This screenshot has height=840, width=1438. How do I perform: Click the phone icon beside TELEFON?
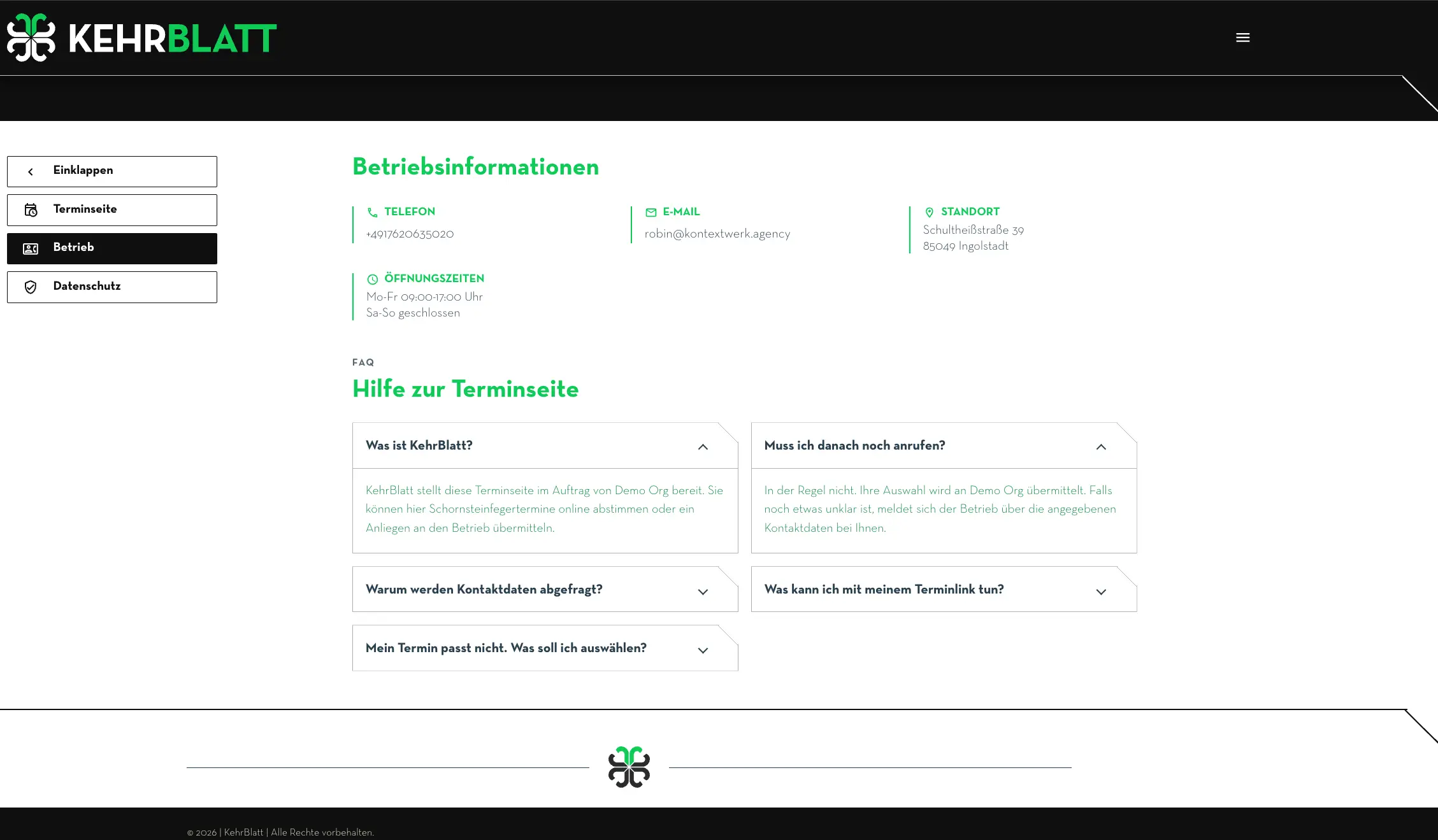tap(373, 212)
